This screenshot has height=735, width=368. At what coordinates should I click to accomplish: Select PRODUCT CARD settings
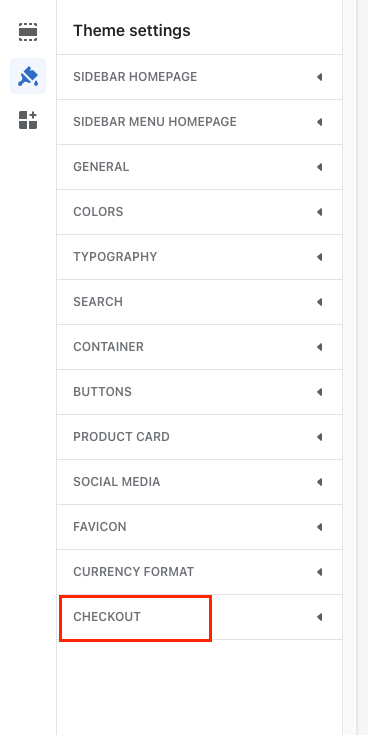[199, 437]
